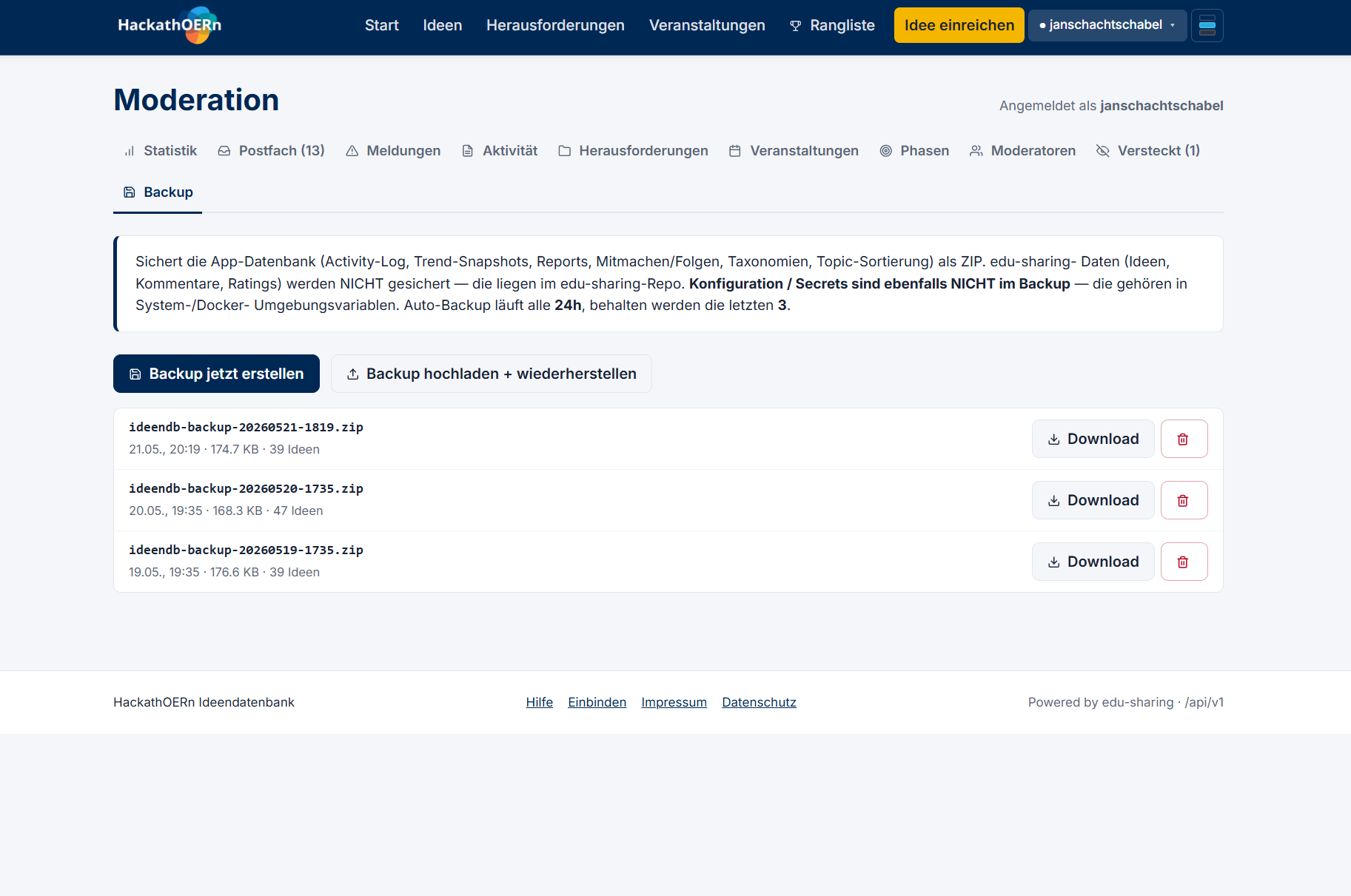Select filename ideendb-backup-20260520-1735.zip
1351x896 pixels.
[x=246, y=488]
